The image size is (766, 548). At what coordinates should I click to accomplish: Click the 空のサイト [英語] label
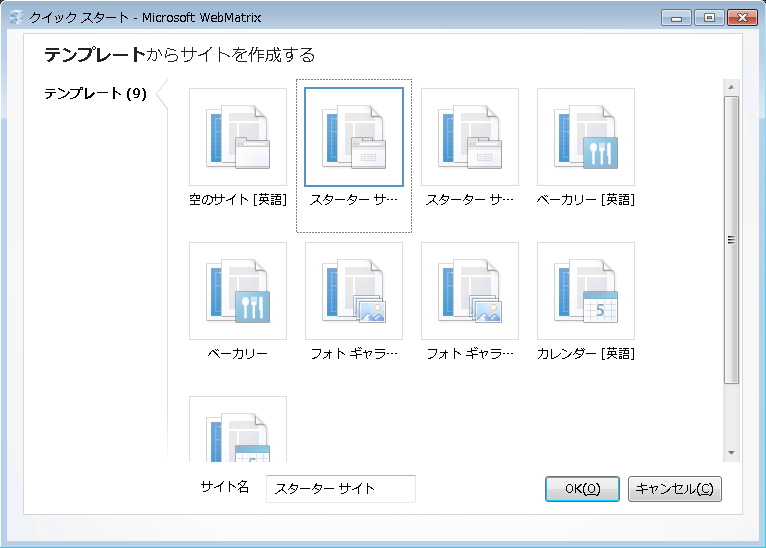[238, 200]
